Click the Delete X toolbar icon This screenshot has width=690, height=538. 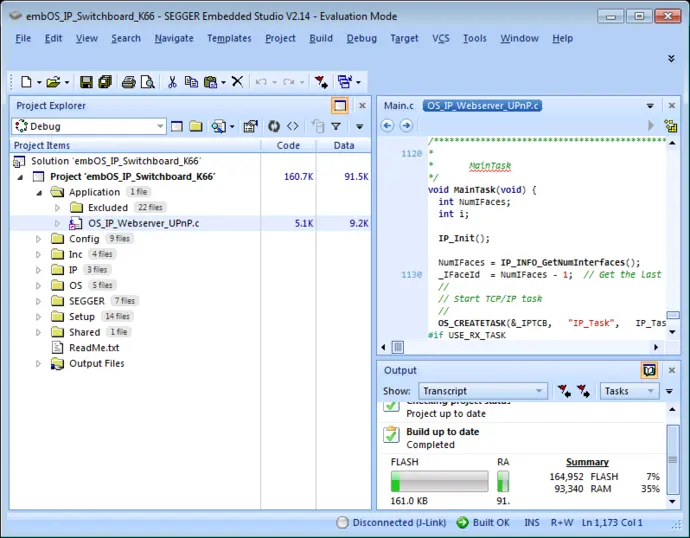point(237,82)
